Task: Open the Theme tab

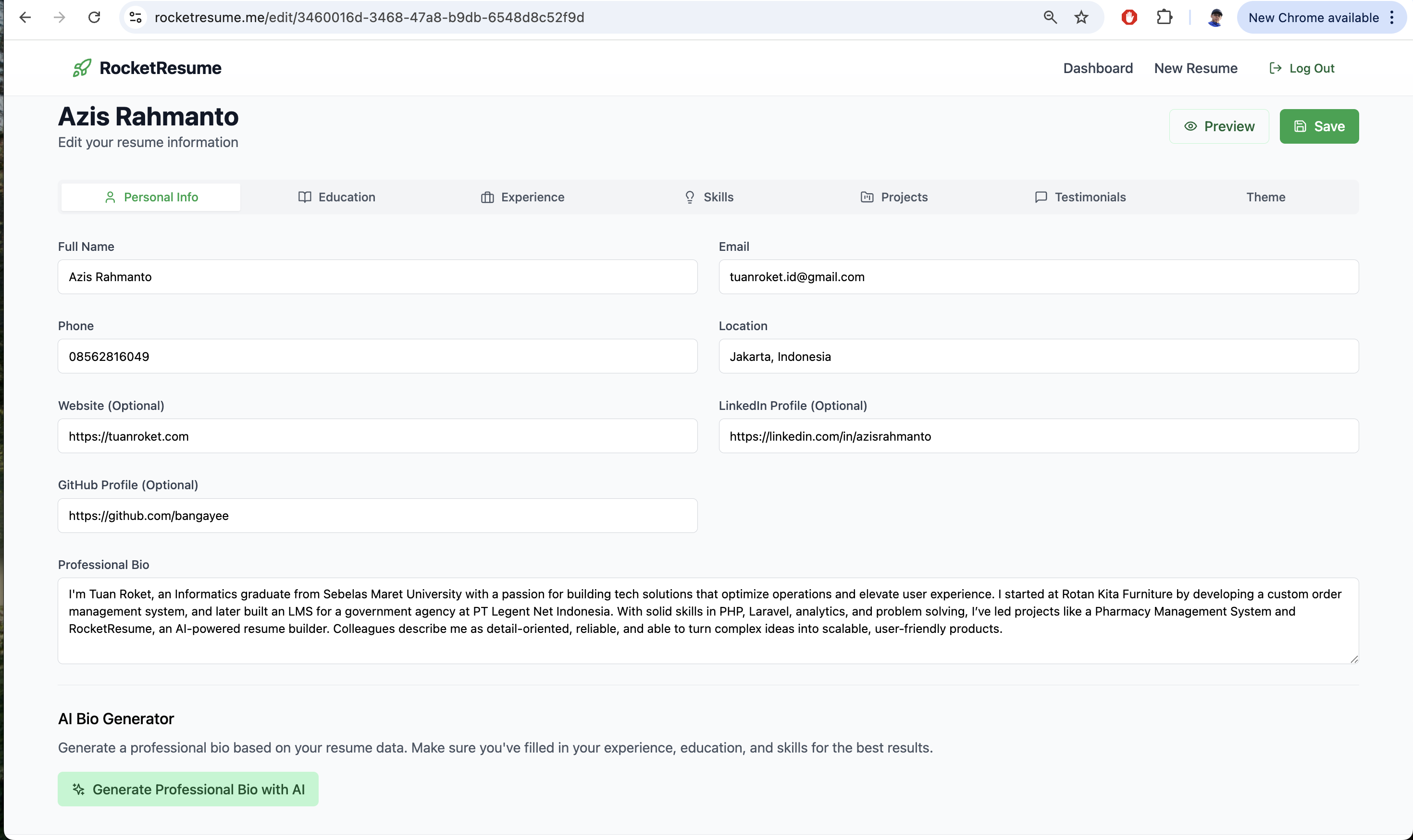Action: [1265, 197]
